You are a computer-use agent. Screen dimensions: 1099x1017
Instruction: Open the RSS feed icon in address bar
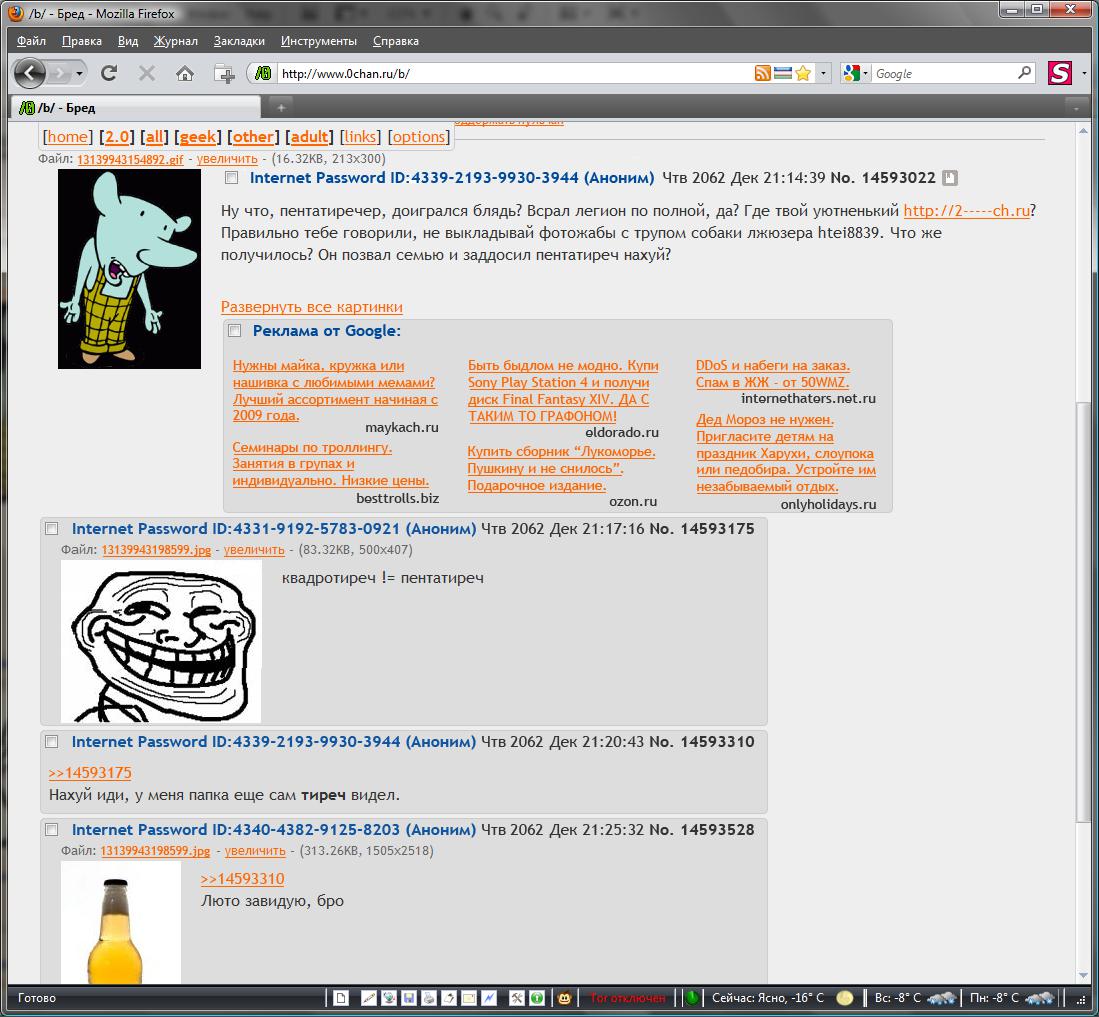(x=763, y=73)
